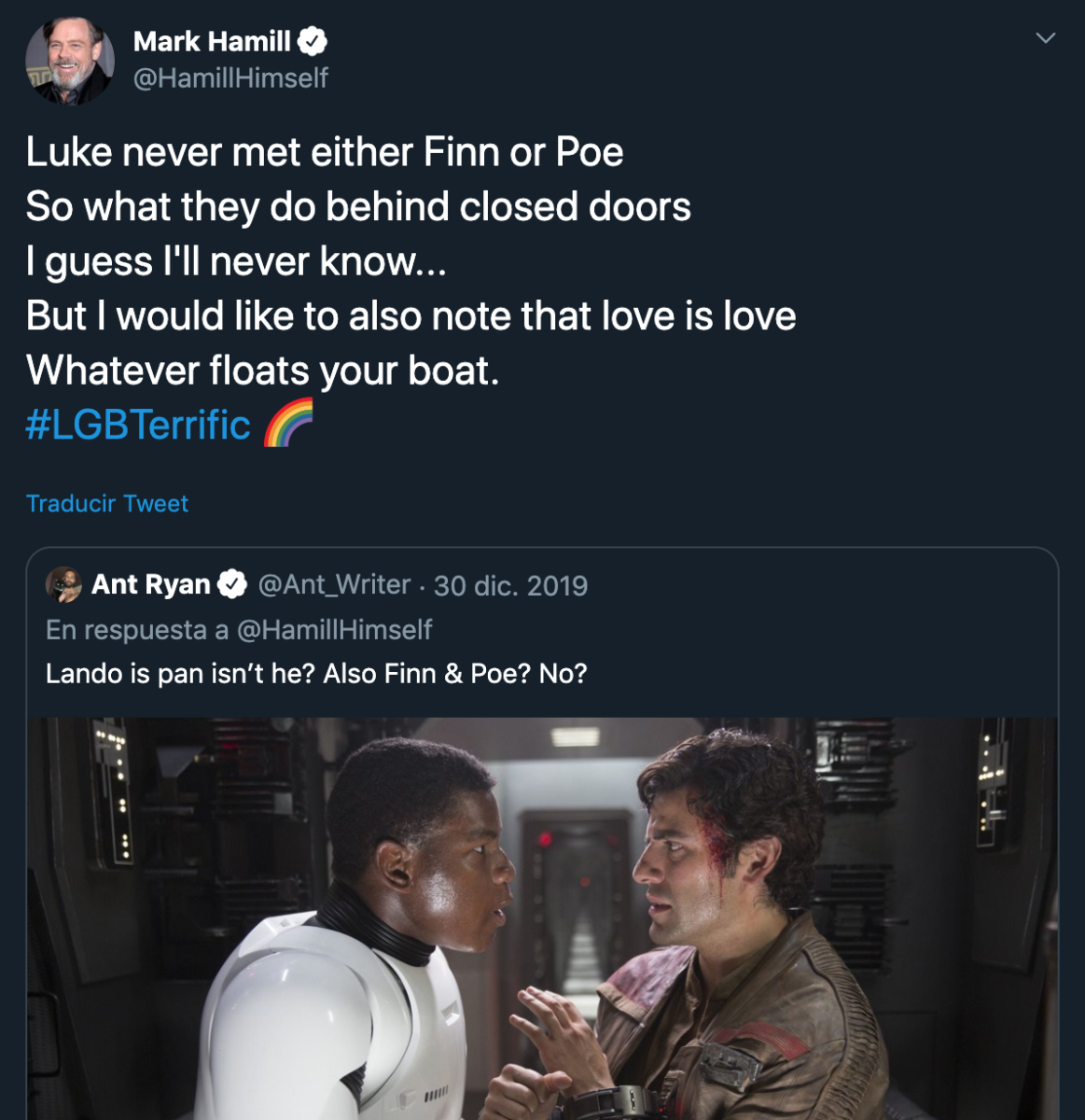The image size is (1085, 1120).
Task: Open the tweet options chevron menu
Action: point(1046,38)
